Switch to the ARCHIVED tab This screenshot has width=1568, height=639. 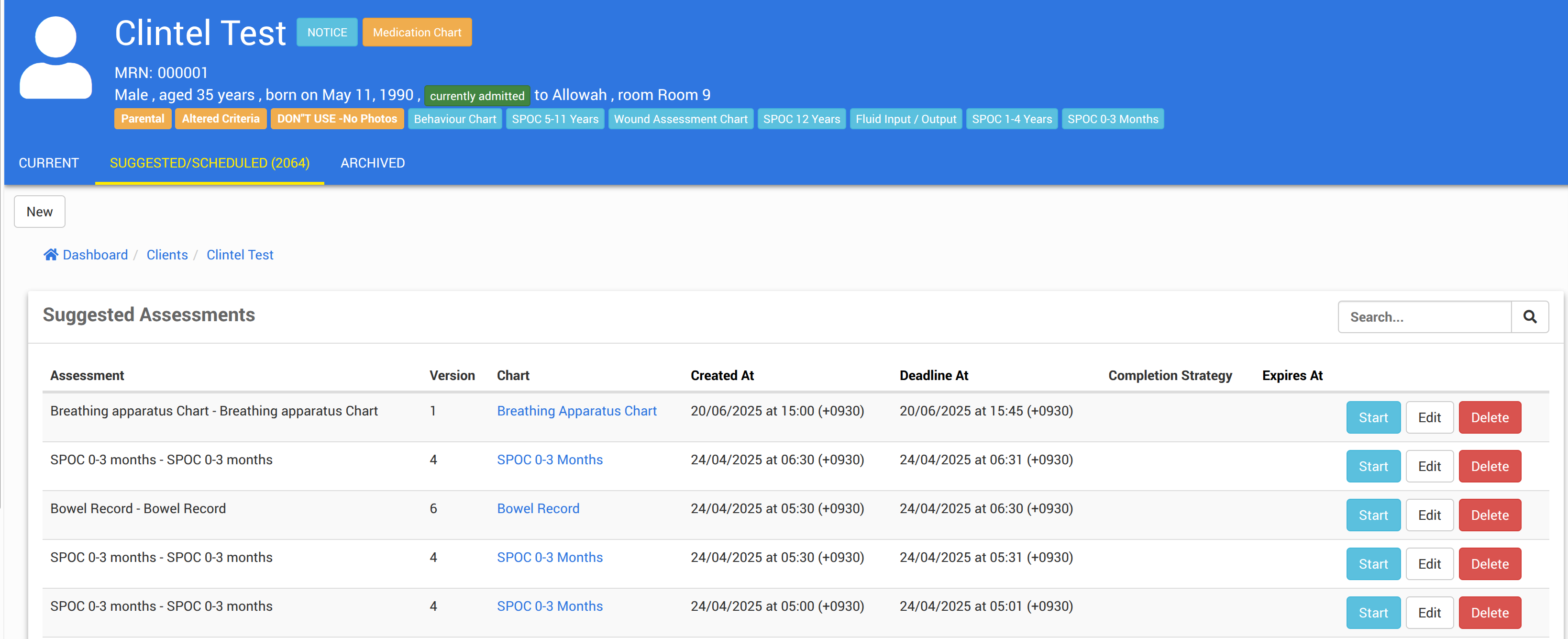pos(373,163)
